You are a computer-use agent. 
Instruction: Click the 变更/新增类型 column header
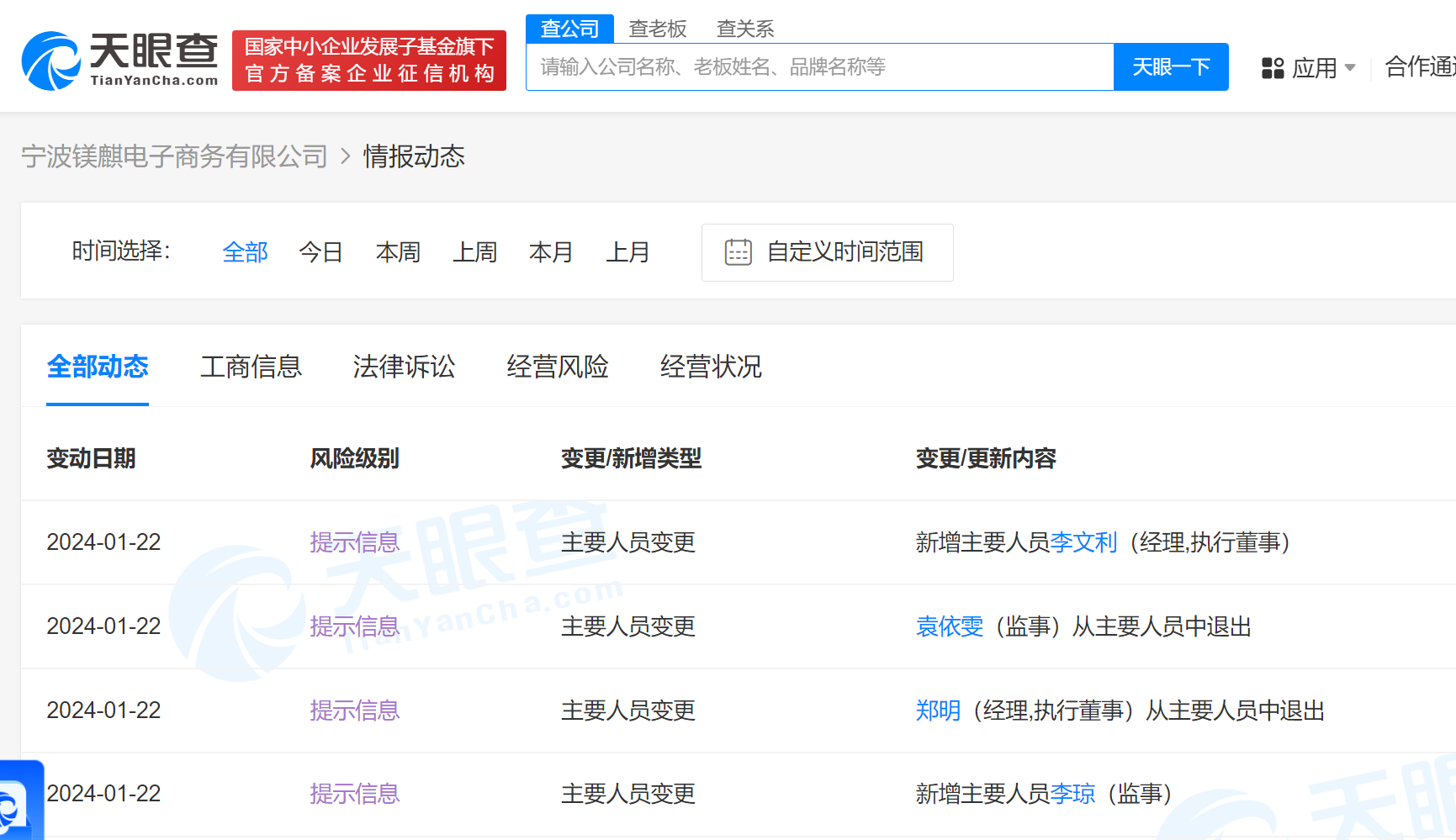click(x=631, y=458)
